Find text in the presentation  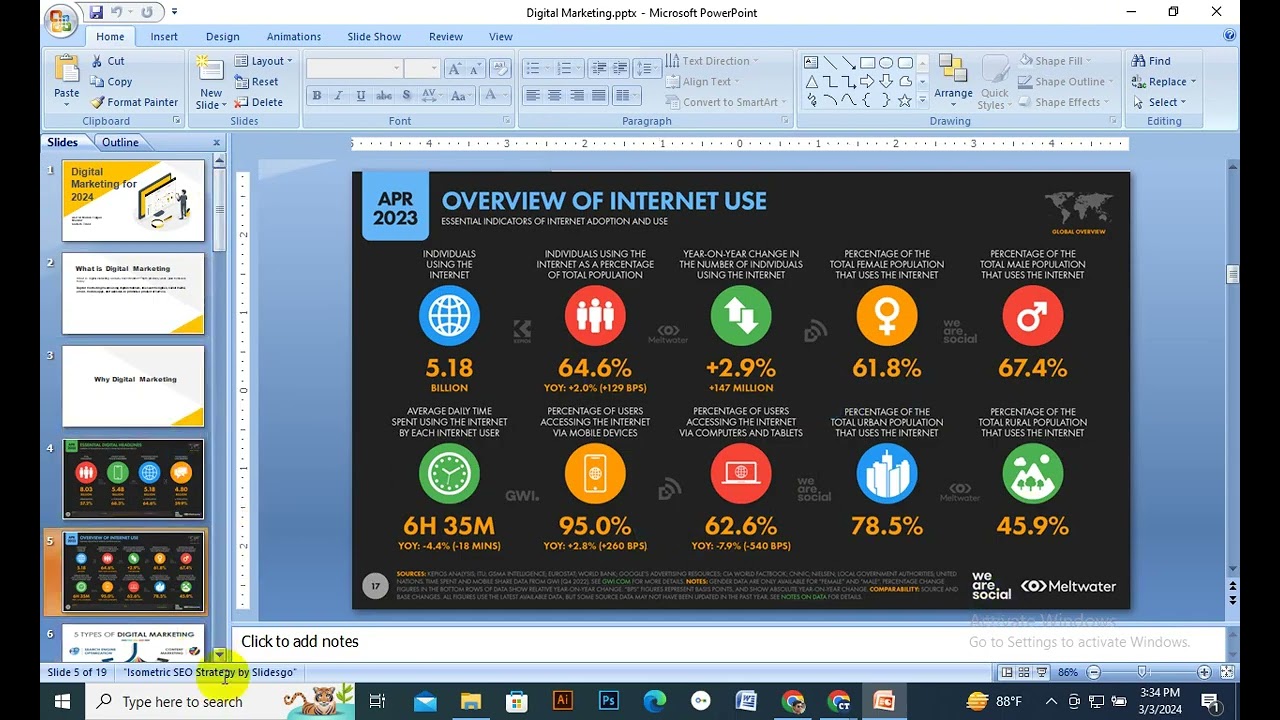pyautogui.click(x=1152, y=61)
